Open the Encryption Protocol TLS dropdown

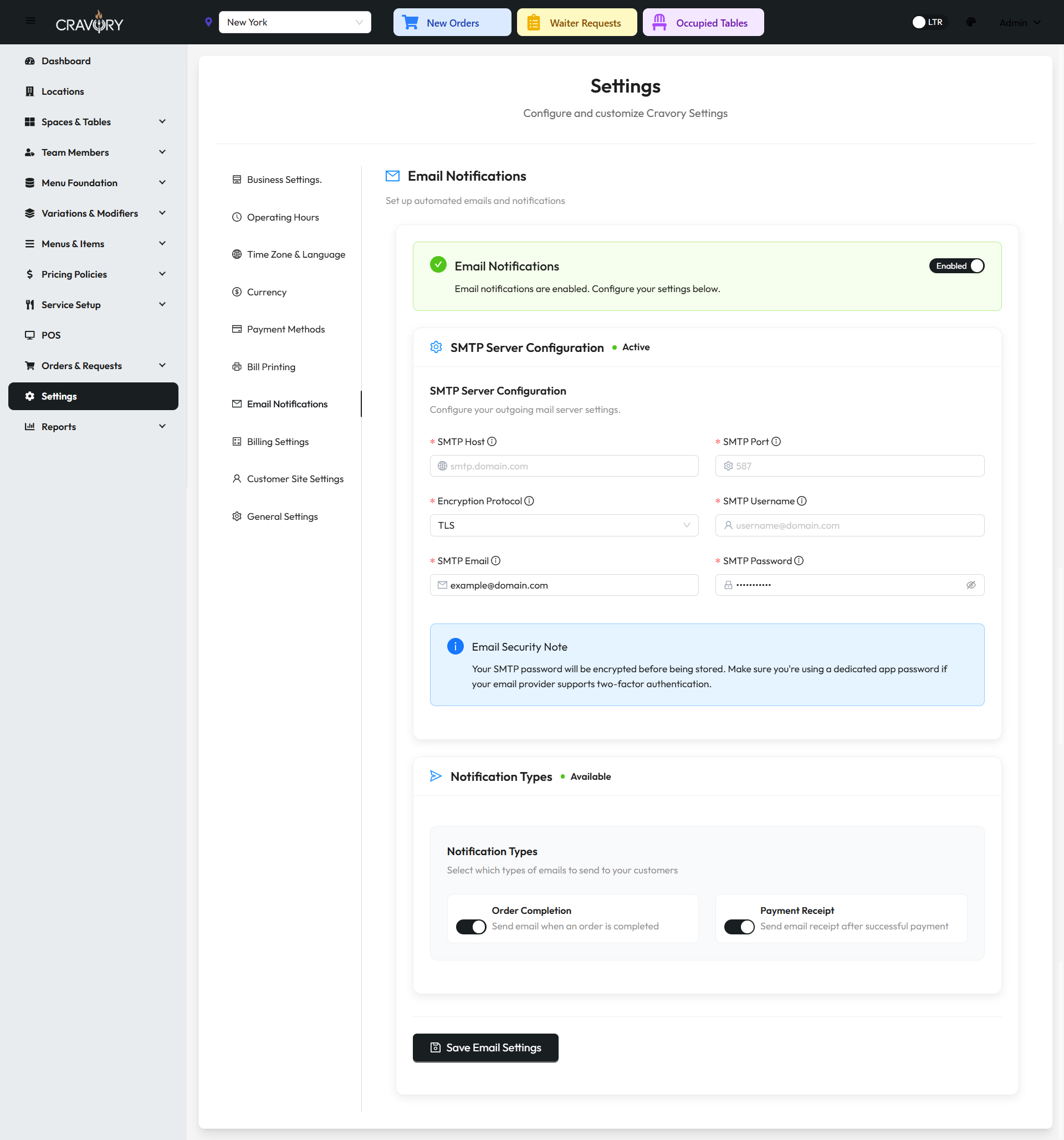click(564, 526)
